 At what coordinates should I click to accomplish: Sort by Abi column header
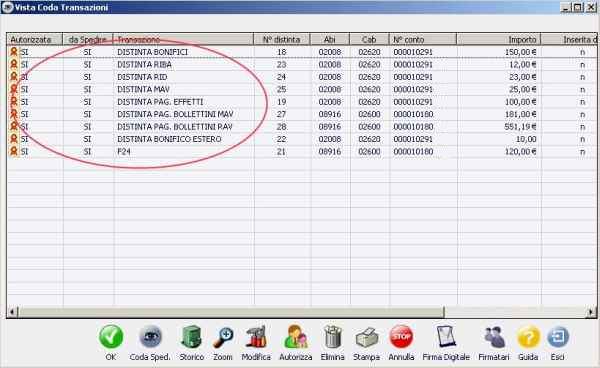329,39
